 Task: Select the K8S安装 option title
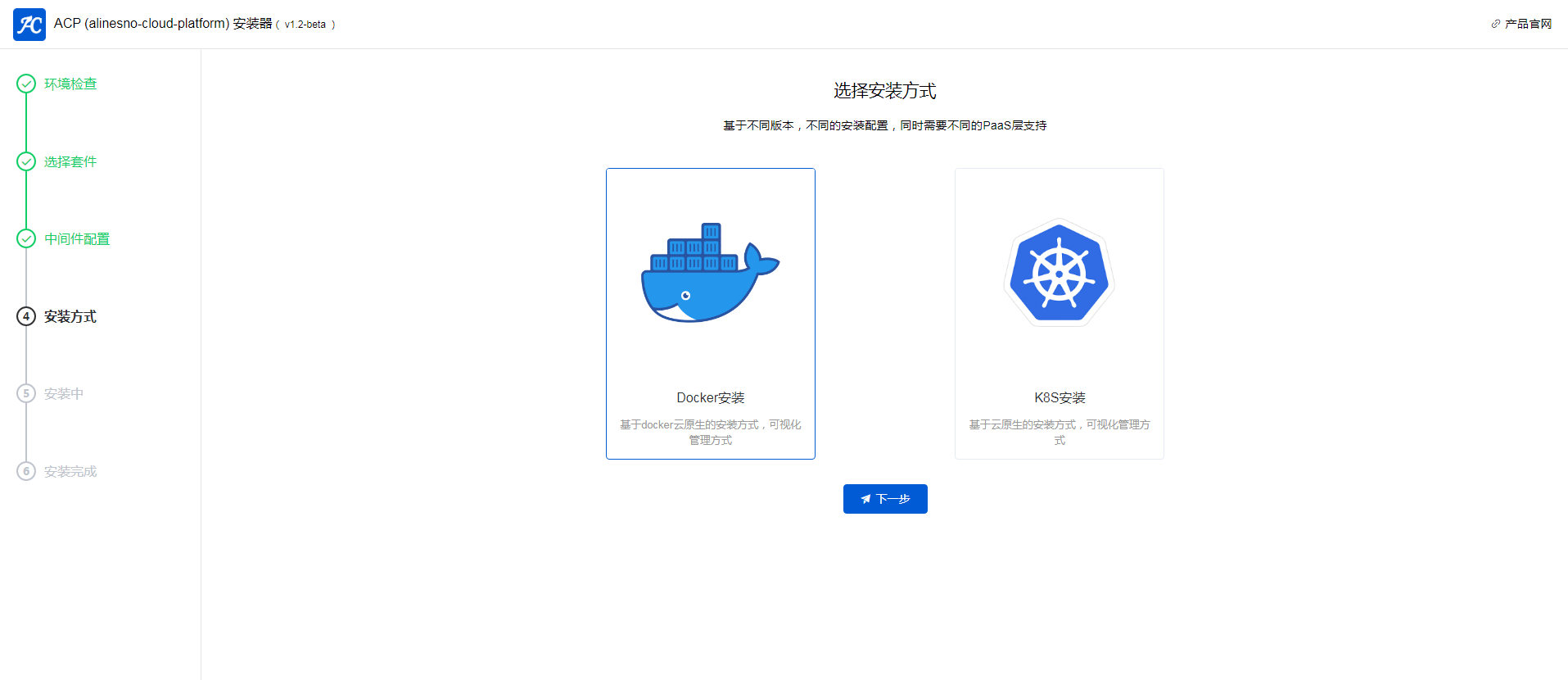point(1059,397)
